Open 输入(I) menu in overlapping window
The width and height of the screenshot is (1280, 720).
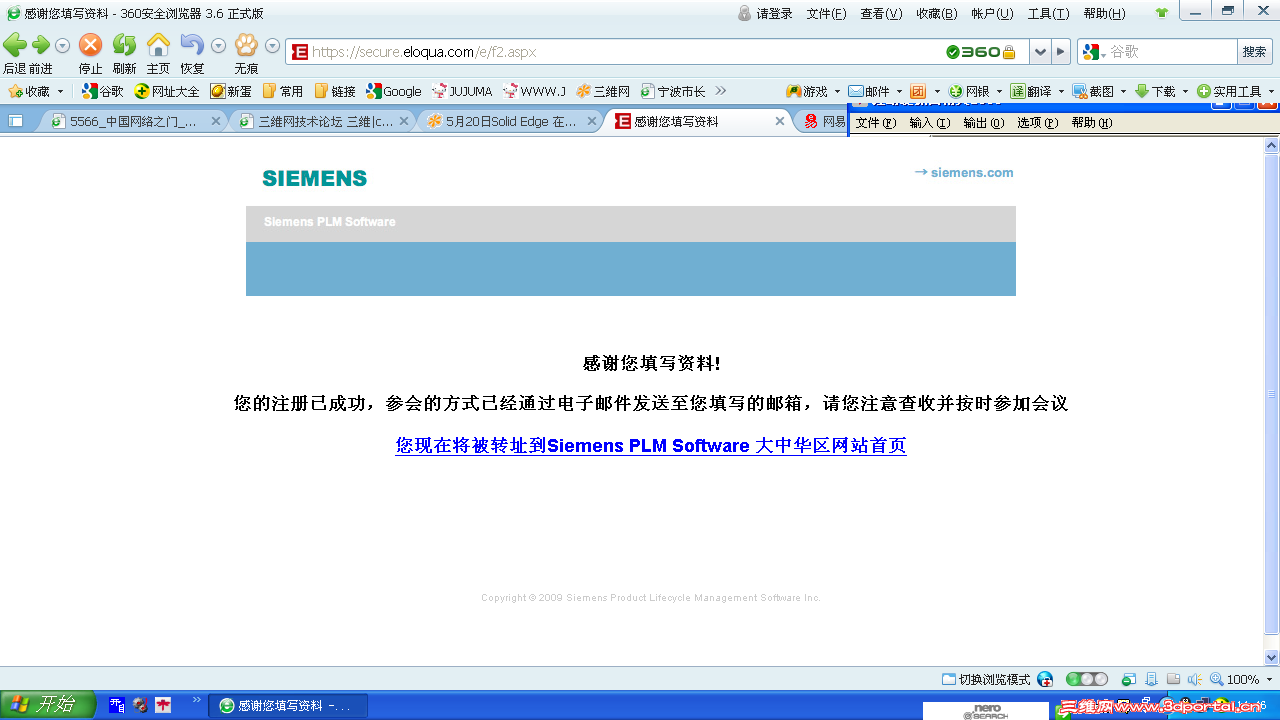930,123
